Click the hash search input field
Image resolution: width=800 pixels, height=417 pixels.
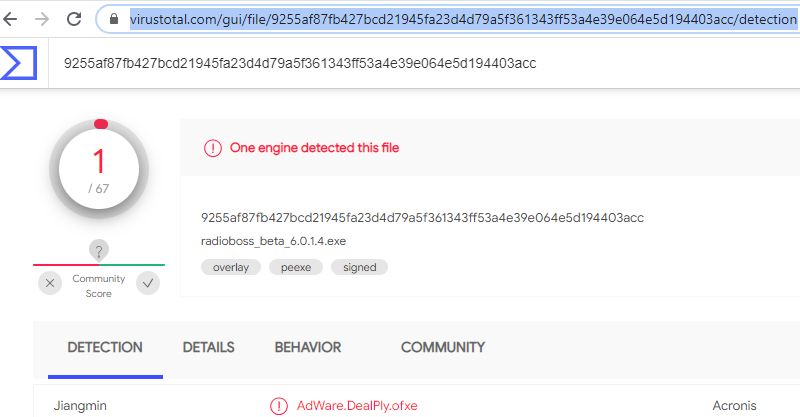[400, 62]
